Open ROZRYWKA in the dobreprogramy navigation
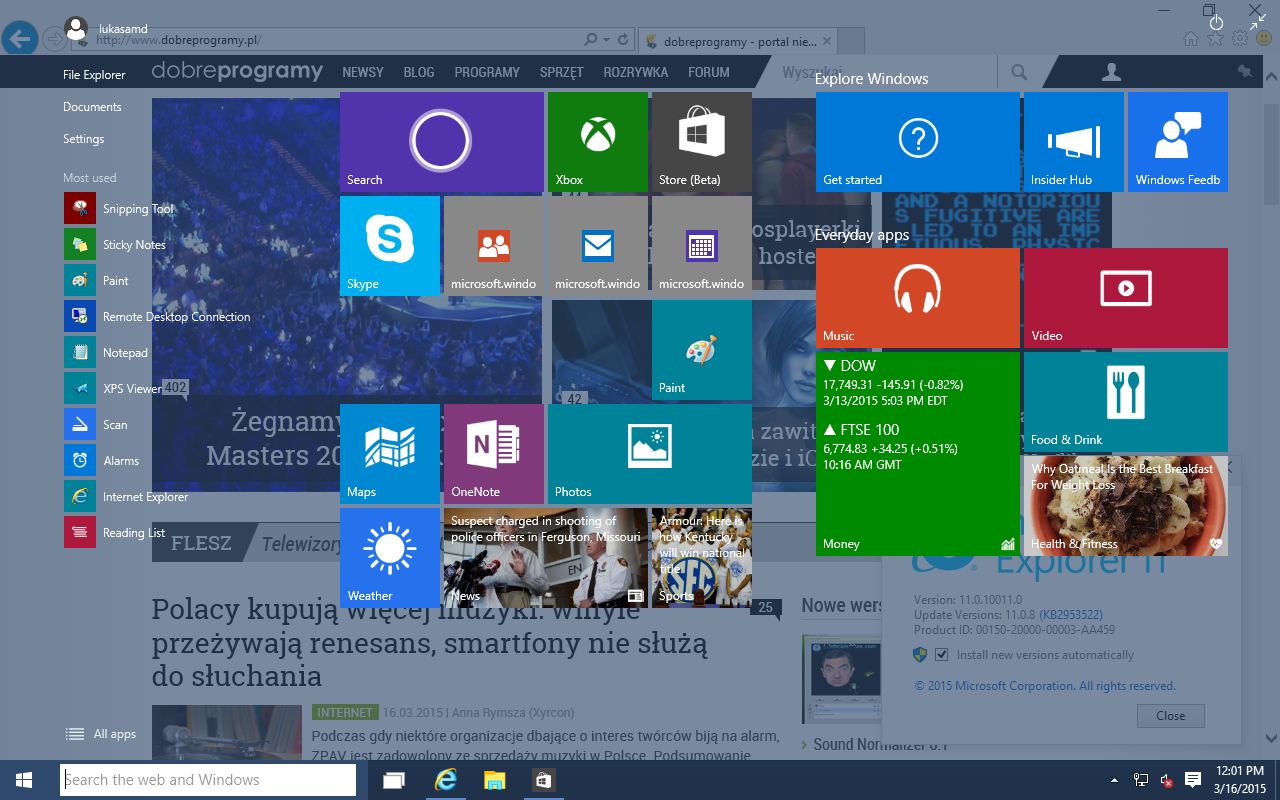1280x800 pixels. (x=636, y=72)
